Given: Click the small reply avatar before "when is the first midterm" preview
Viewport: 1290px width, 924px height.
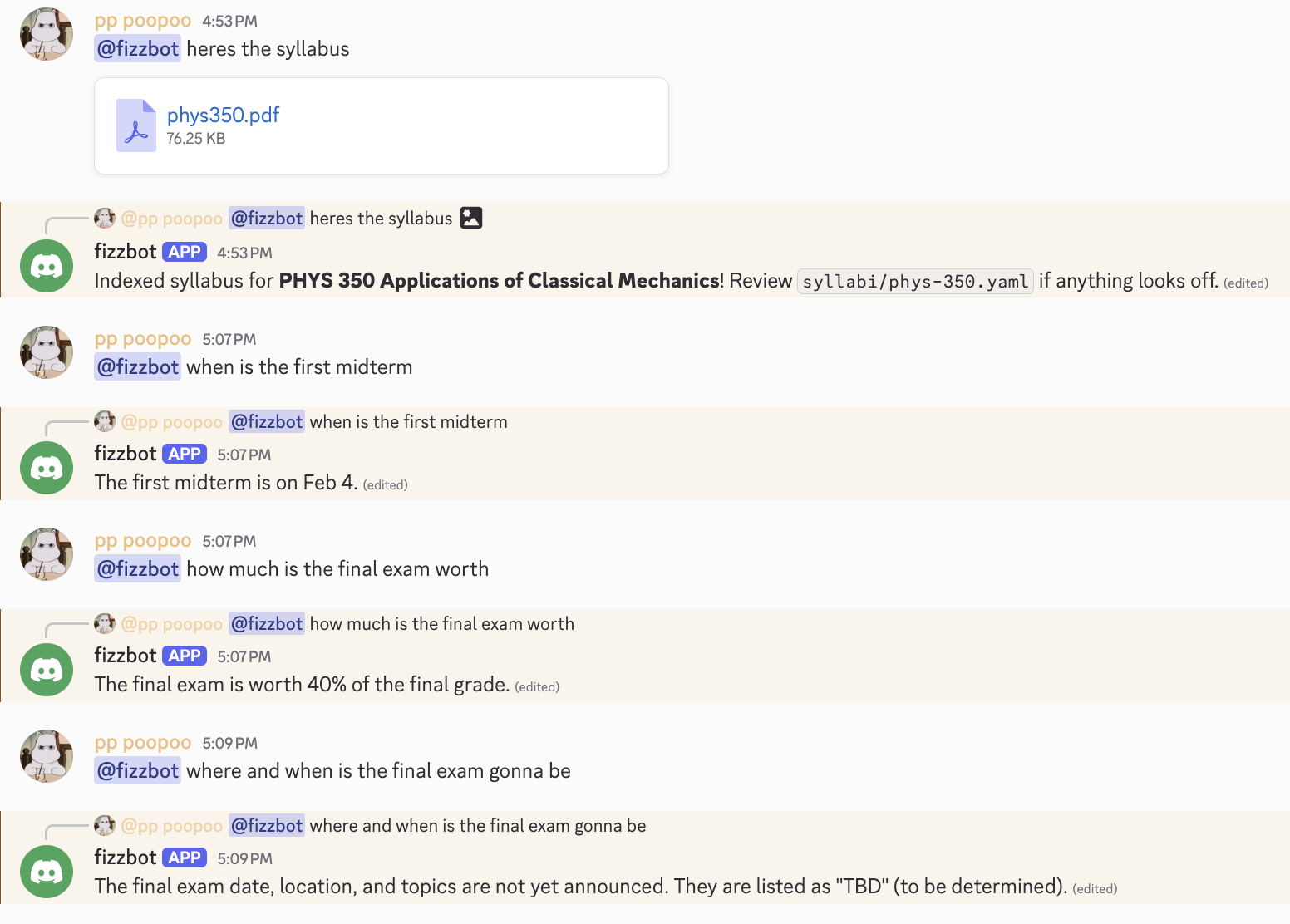Looking at the screenshot, I should tap(105, 421).
